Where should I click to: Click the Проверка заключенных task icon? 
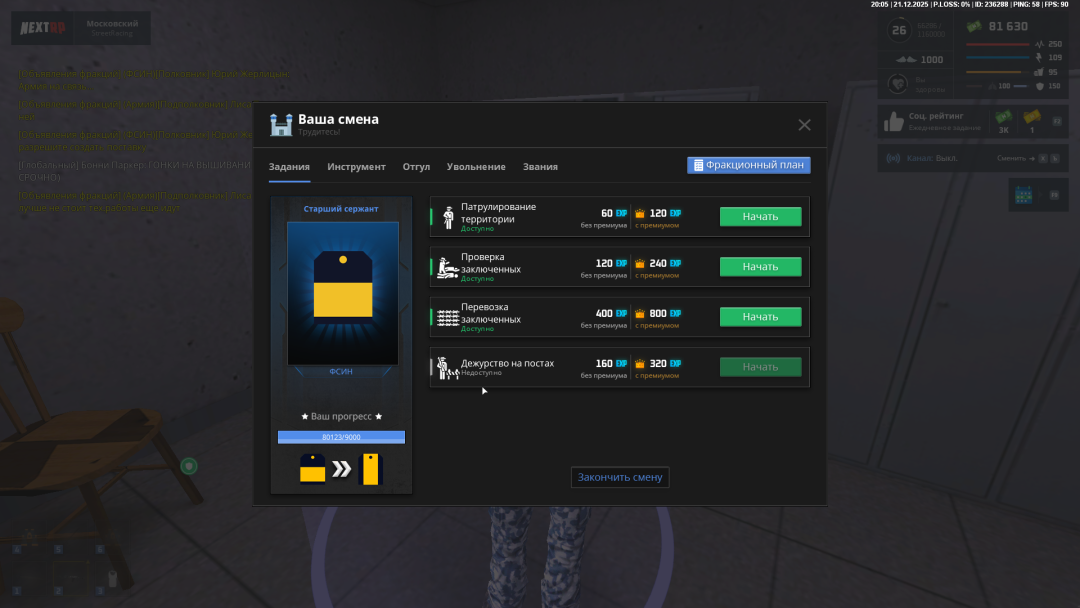click(x=447, y=267)
